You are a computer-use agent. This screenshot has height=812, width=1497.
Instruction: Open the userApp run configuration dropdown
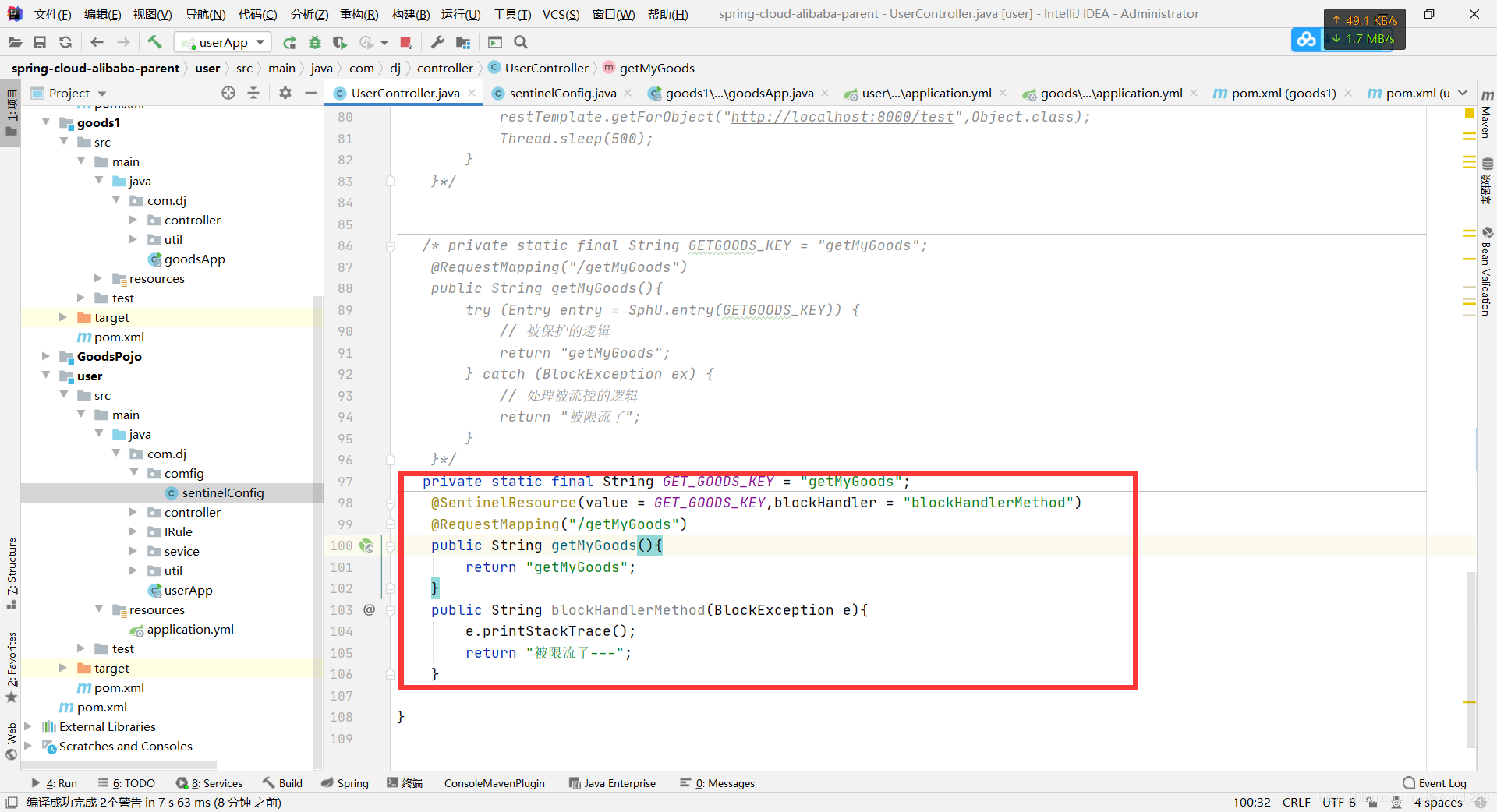222,42
